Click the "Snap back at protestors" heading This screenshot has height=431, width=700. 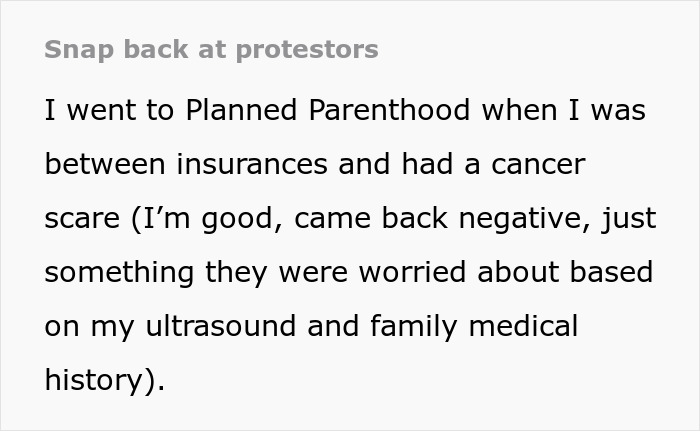211,49
